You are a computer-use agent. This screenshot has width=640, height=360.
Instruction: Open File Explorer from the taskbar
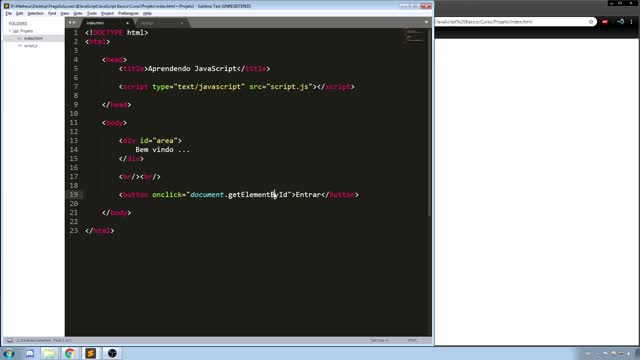coord(49,353)
